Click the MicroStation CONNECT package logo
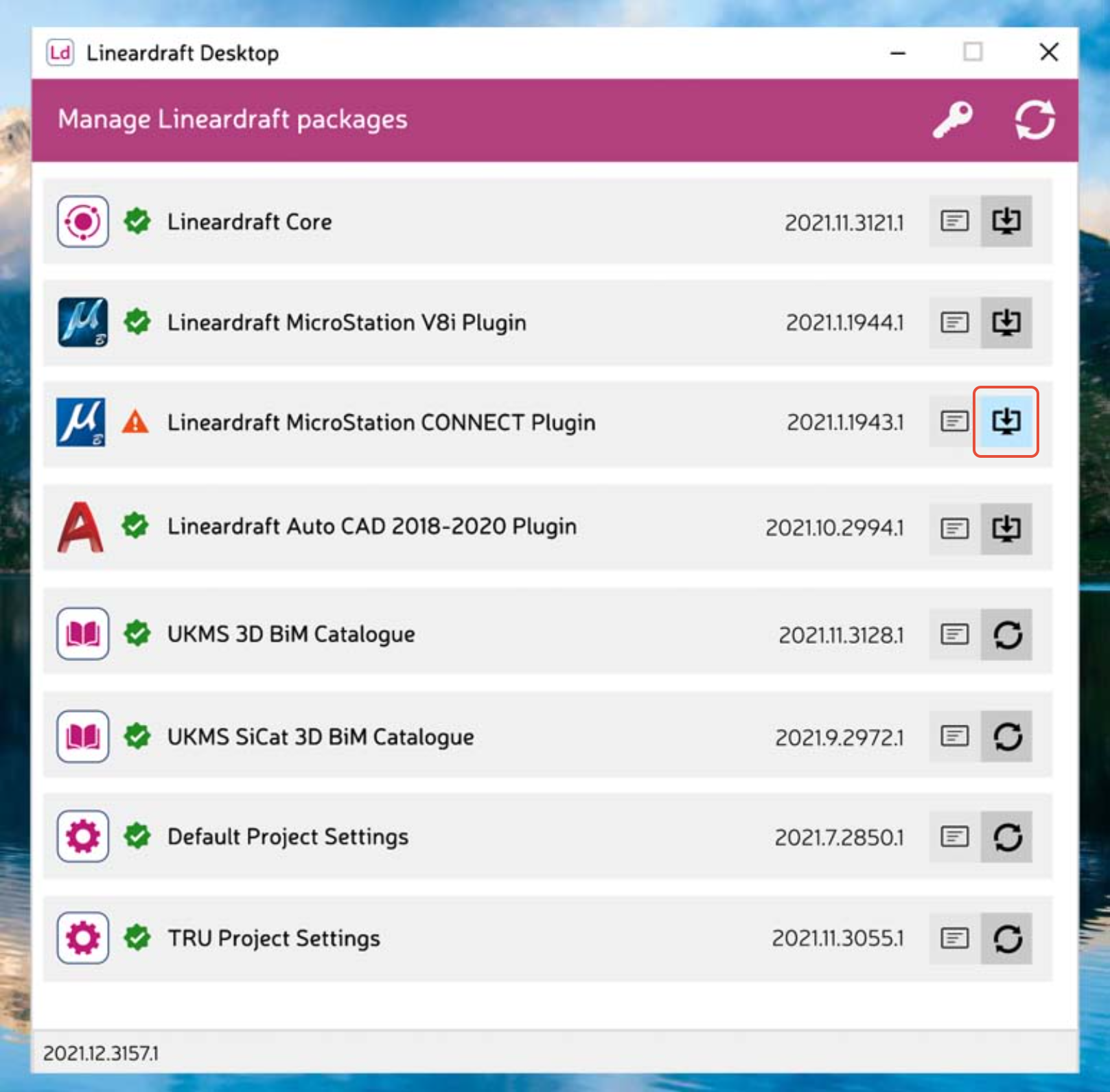 point(81,422)
